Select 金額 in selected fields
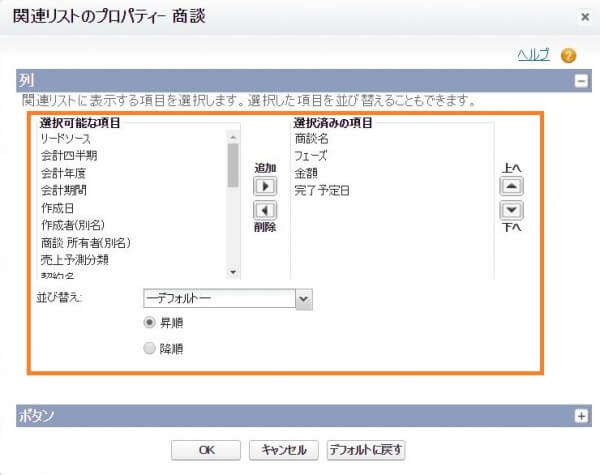600x475 pixels. click(306, 173)
